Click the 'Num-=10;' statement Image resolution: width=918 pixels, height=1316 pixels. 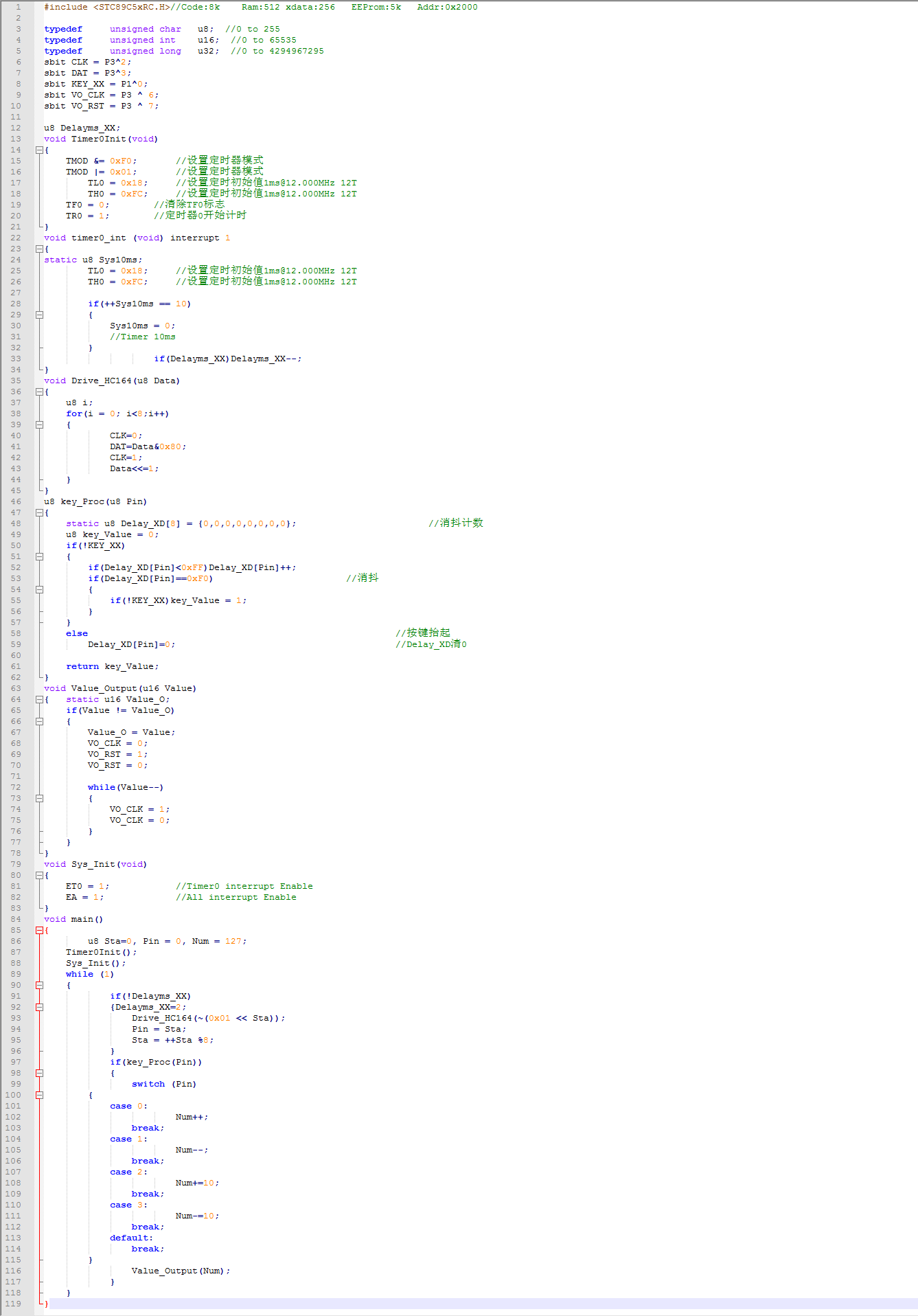[198, 1216]
